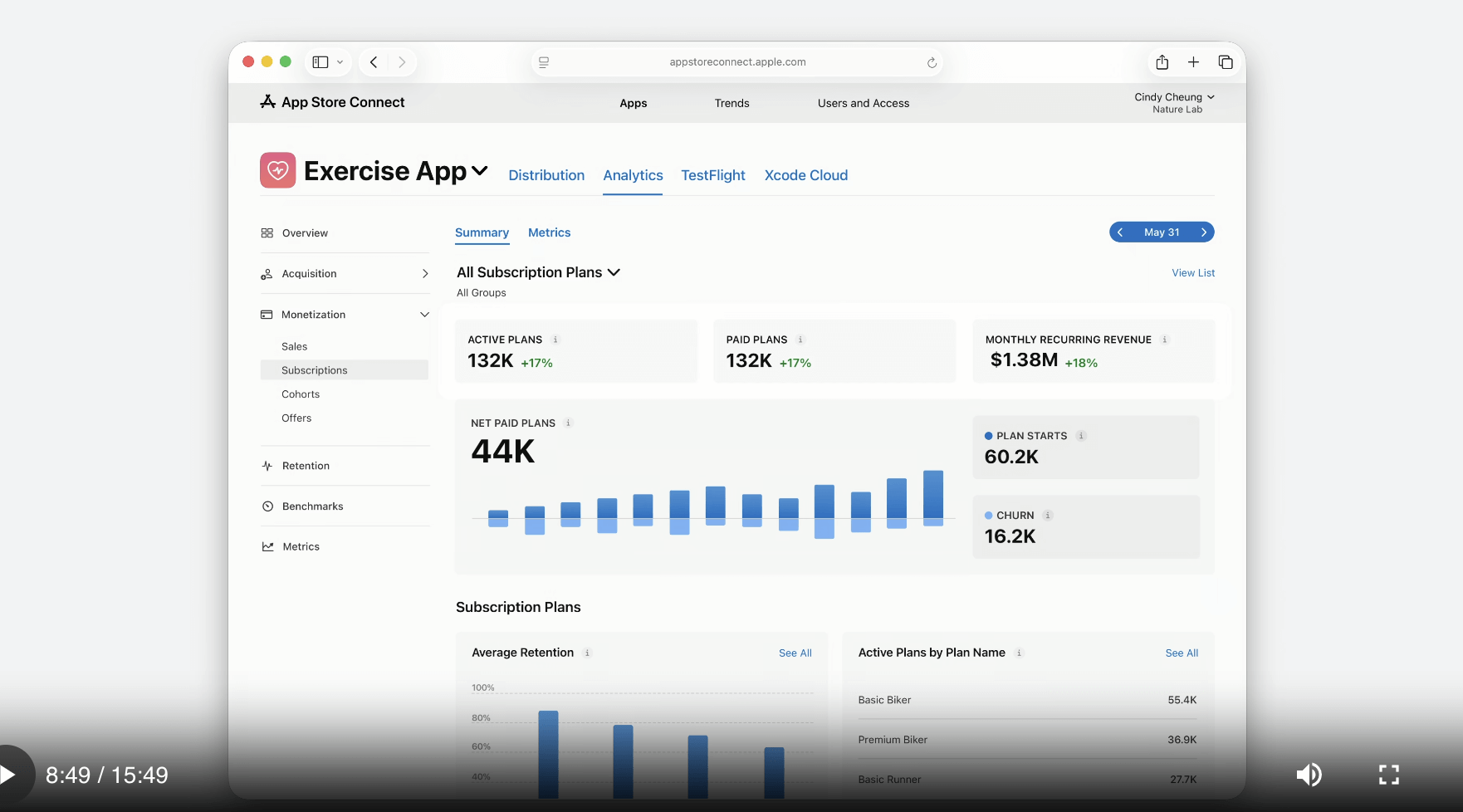Click the tallest bar in Net Paid Plans chart

[x=933, y=498]
